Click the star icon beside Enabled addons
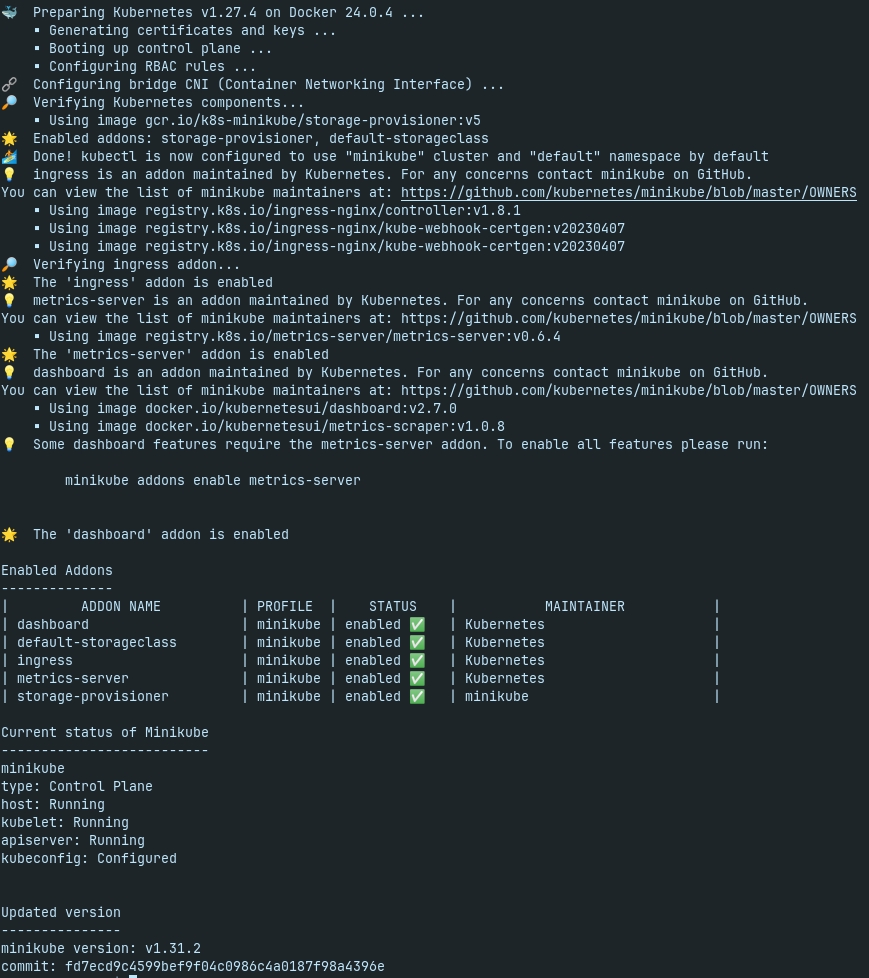This screenshot has height=978, width=869. [9, 138]
